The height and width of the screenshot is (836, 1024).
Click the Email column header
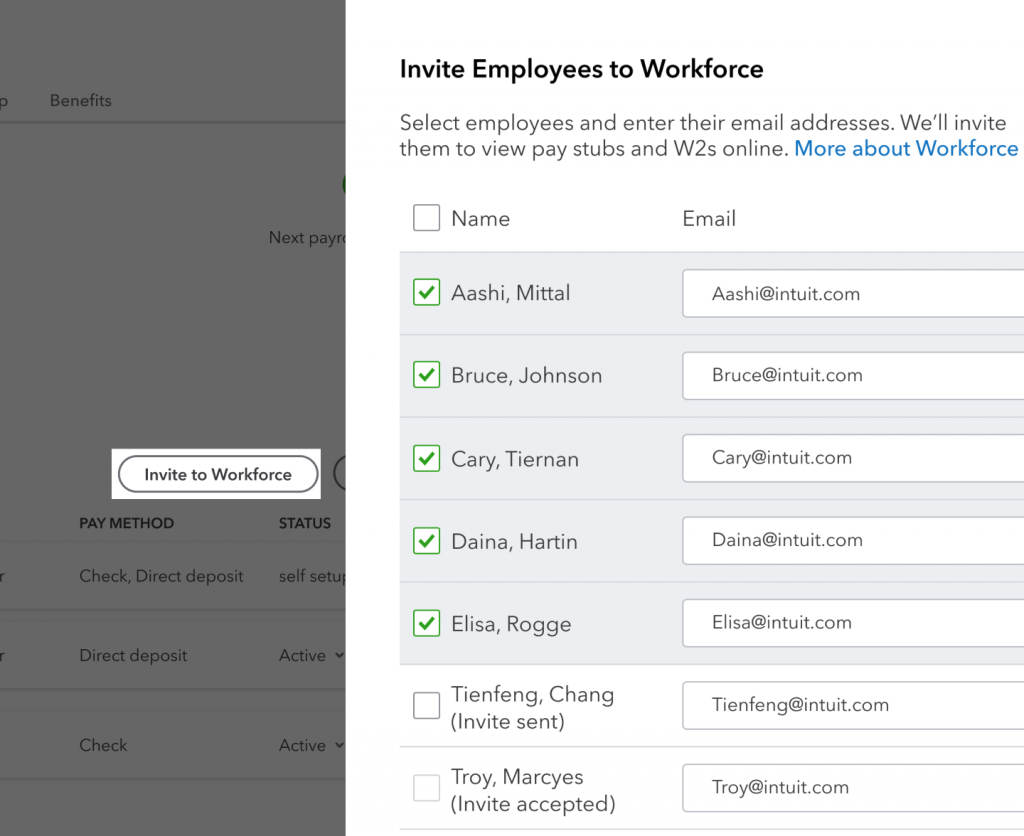(709, 218)
